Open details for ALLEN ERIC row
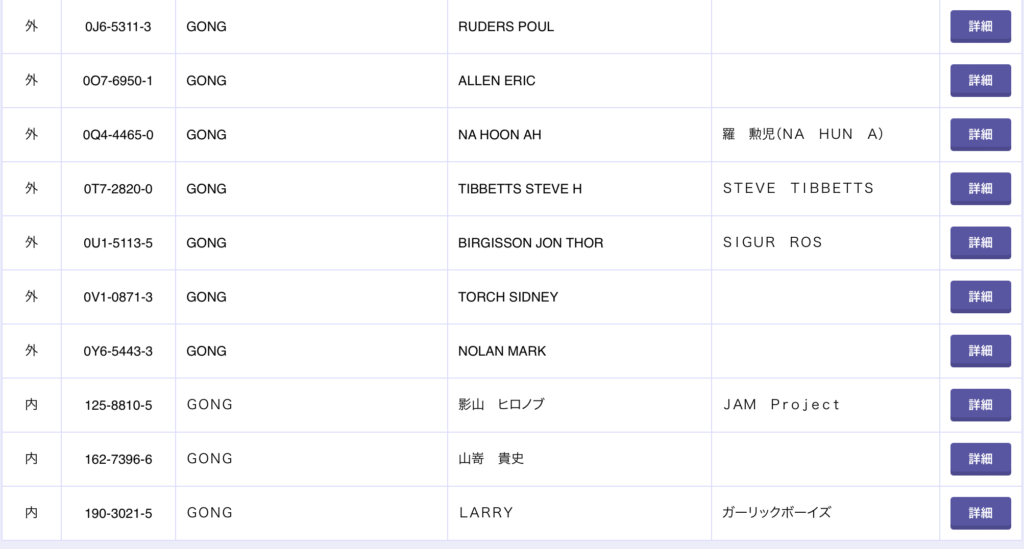The width and height of the screenshot is (1024, 549). point(980,81)
